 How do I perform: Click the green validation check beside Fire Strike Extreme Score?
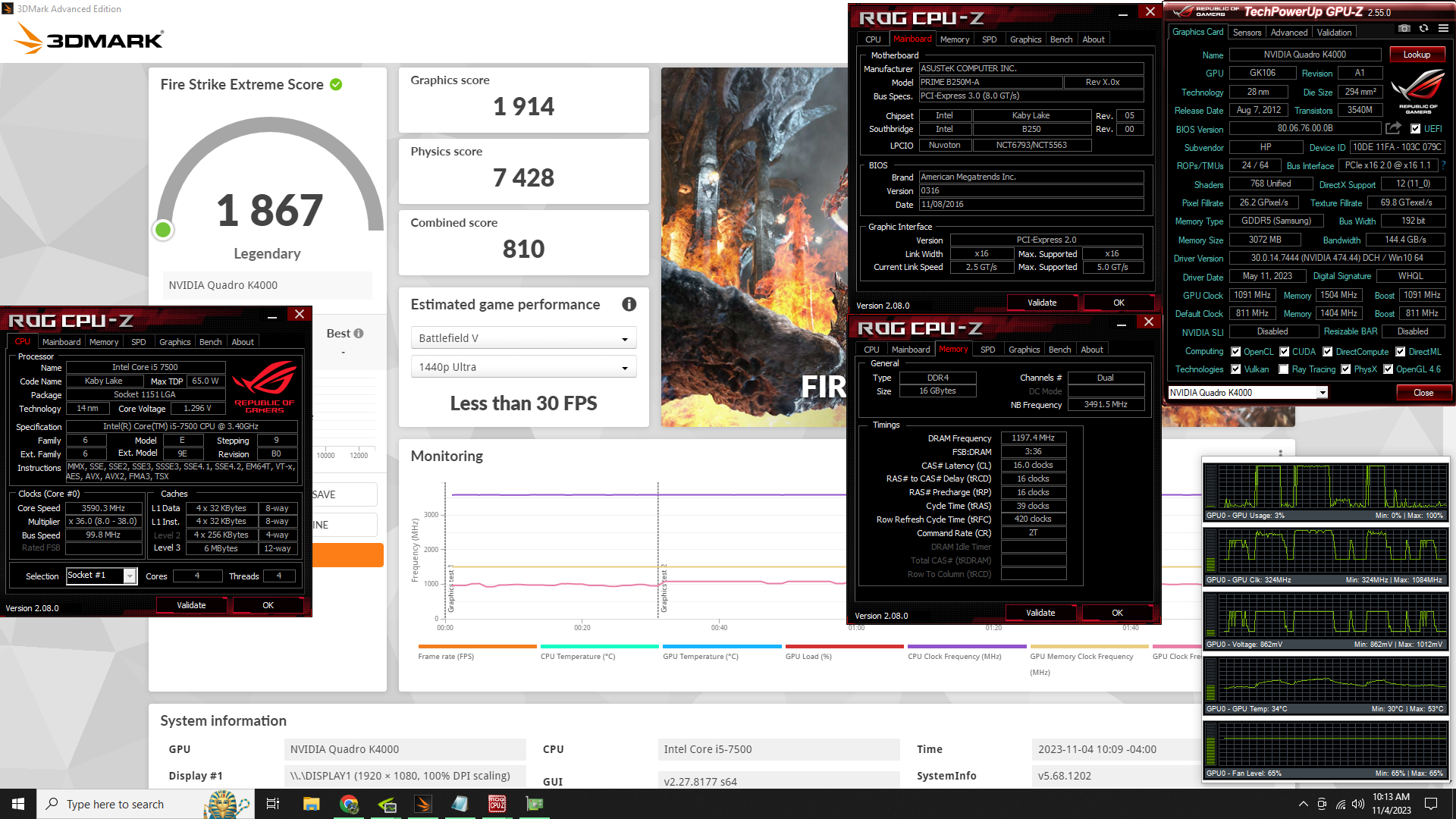(x=336, y=85)
